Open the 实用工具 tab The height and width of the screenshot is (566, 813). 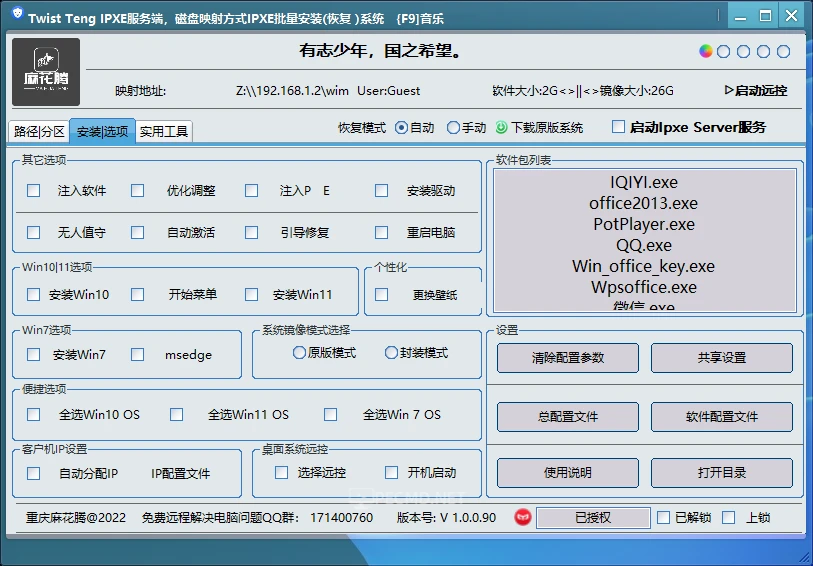[x=164, y=131]
